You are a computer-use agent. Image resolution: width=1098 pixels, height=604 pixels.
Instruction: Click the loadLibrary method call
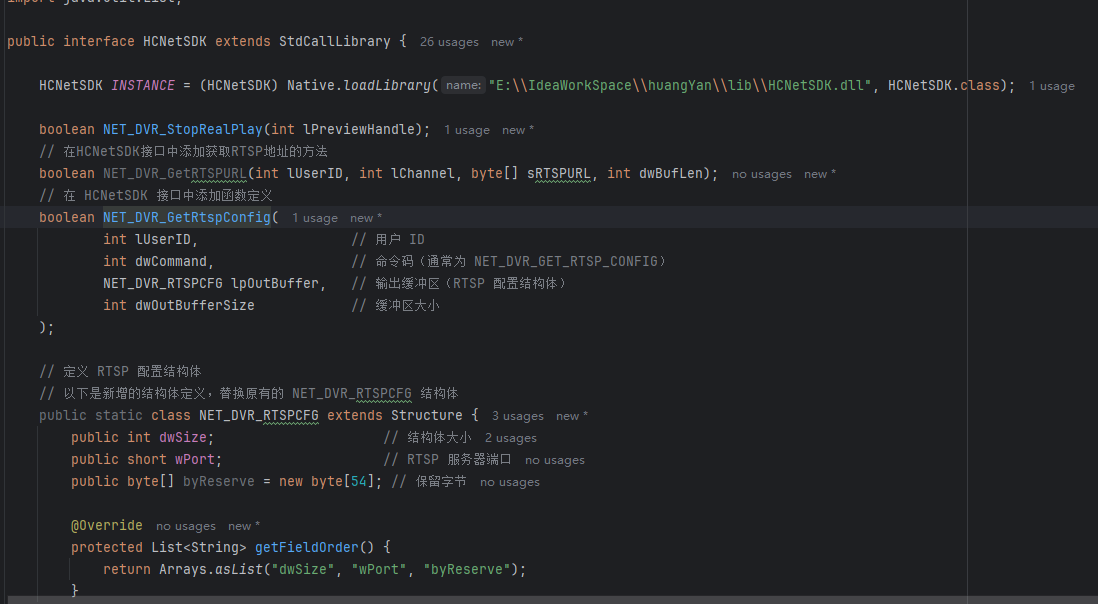pyautogui.click(x=387, y=85)
